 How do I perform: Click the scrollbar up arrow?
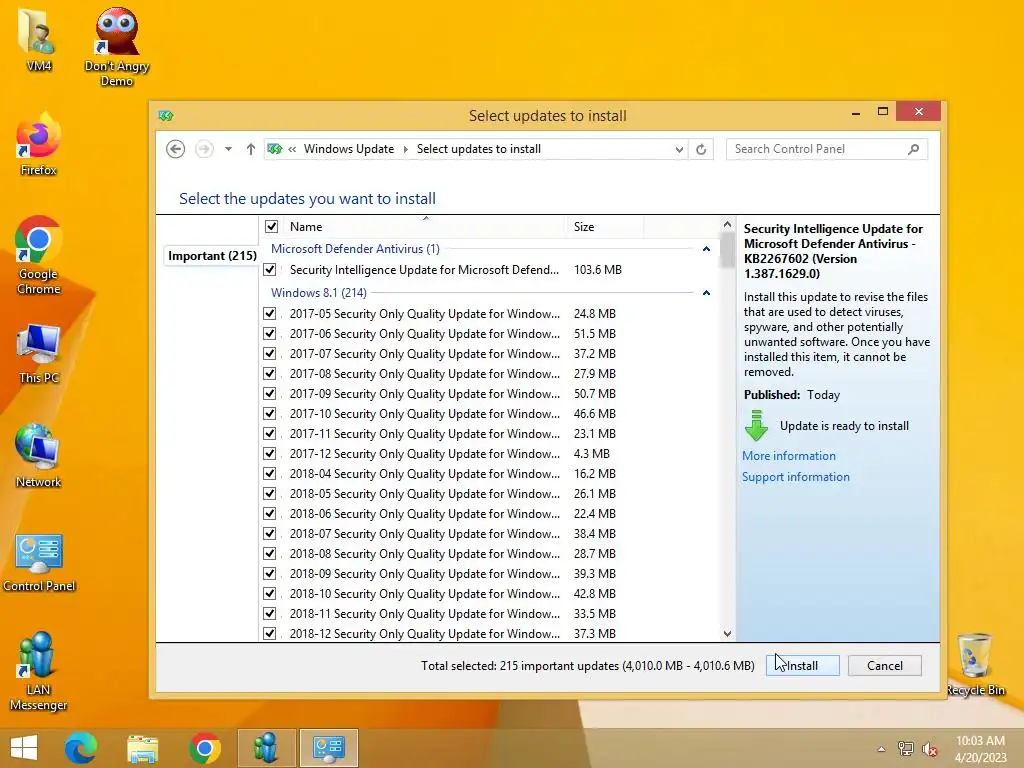(x=727, y=225)
